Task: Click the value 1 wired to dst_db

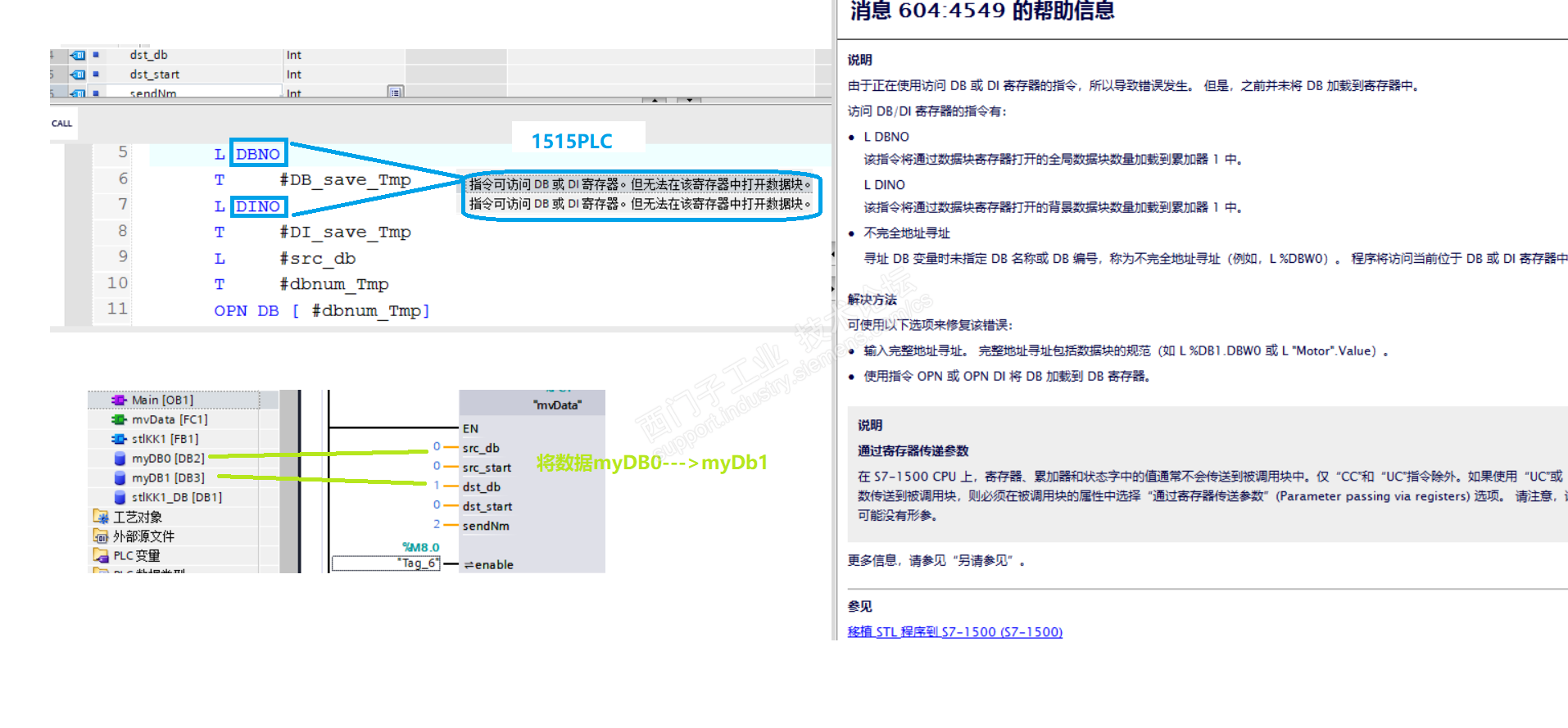Action: (437, 485)
